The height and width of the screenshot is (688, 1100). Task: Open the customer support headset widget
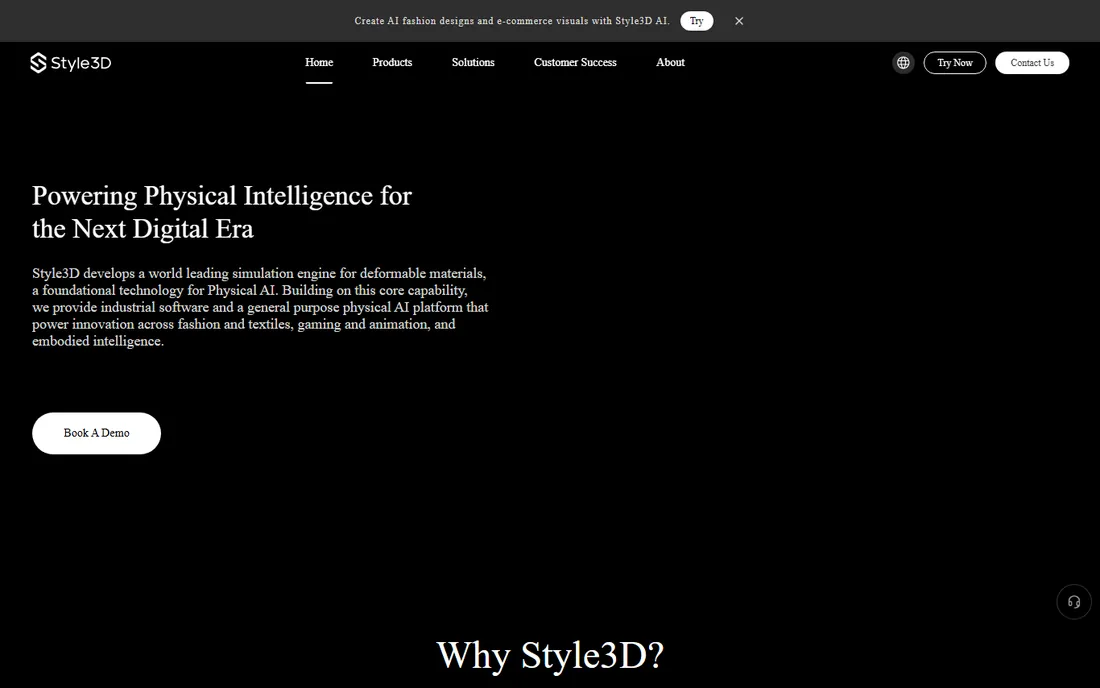pyautogui.click(x=1073, y=602)
